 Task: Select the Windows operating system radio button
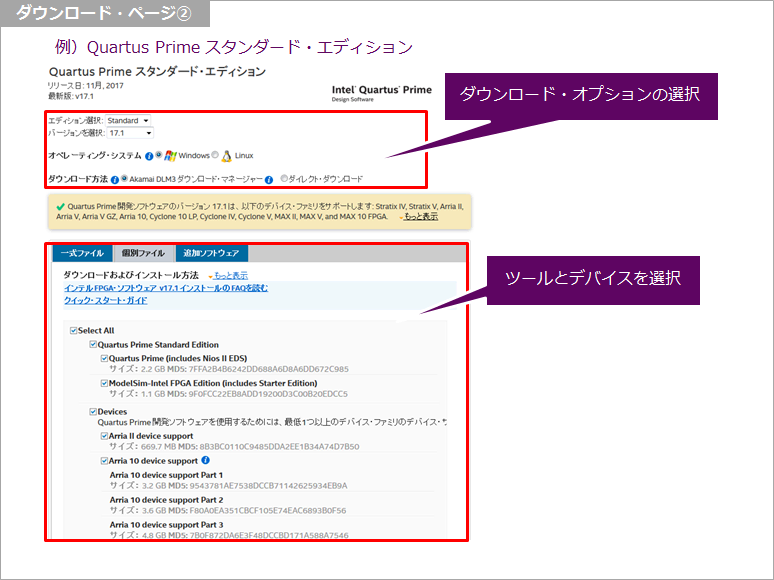[158, 155]
